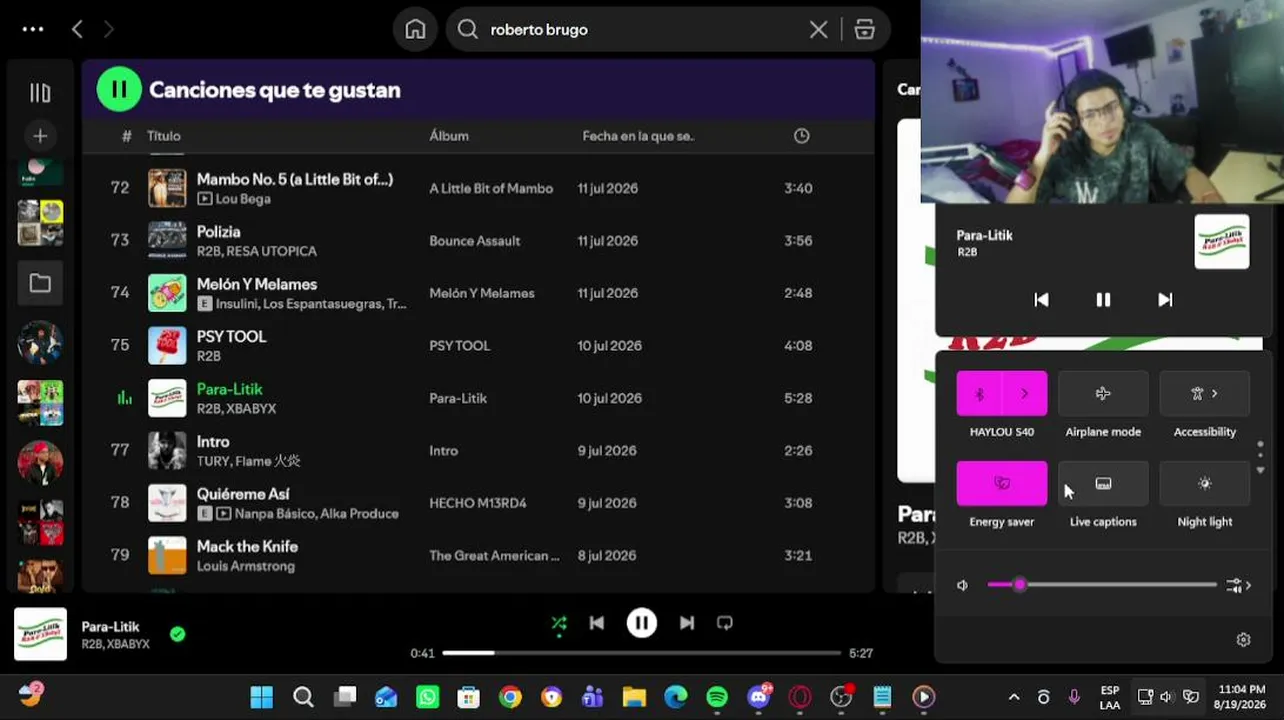This screenshot has width=1284, height=720.
Task: Open File Explorer from taskbar
Action: point(634,697)
